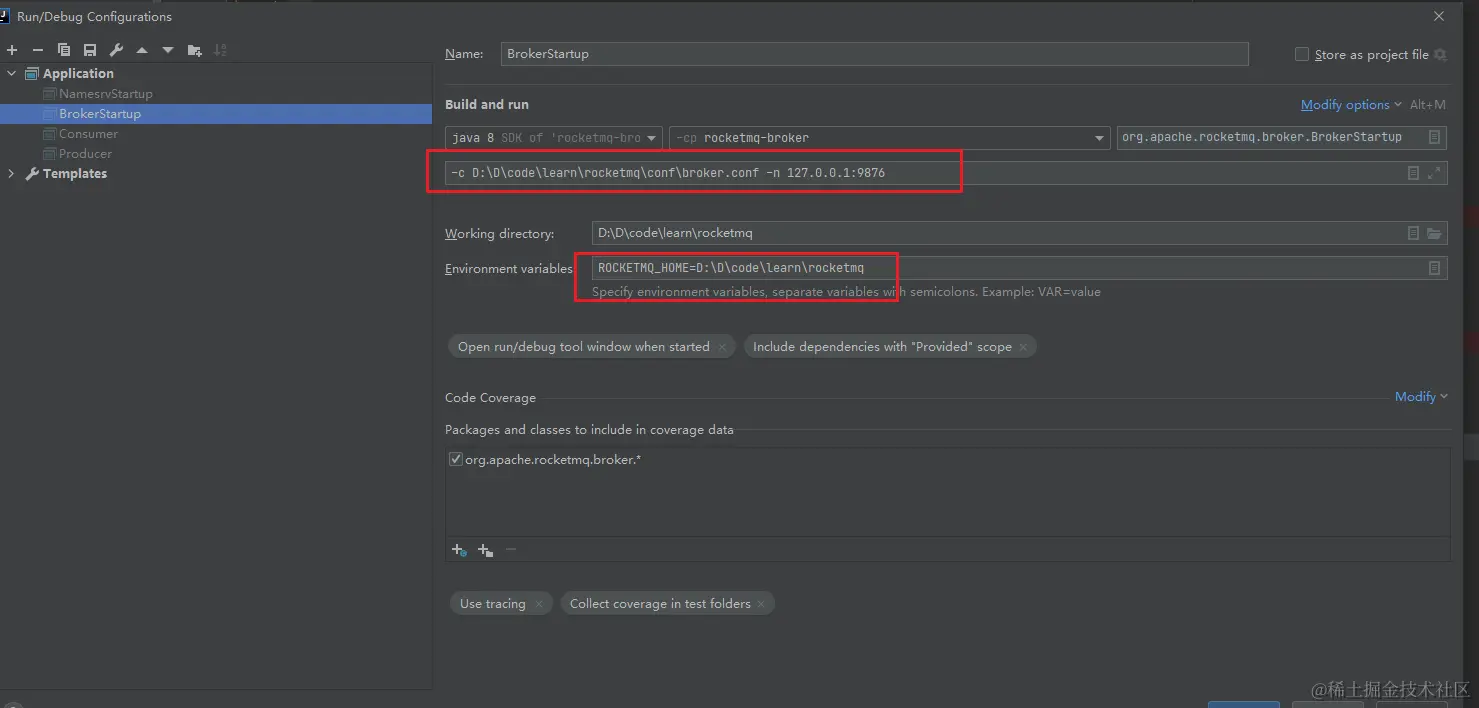The height and width of the screenshot is (708, 1479).
Task: Select Producer configuration
Action: 85,154
